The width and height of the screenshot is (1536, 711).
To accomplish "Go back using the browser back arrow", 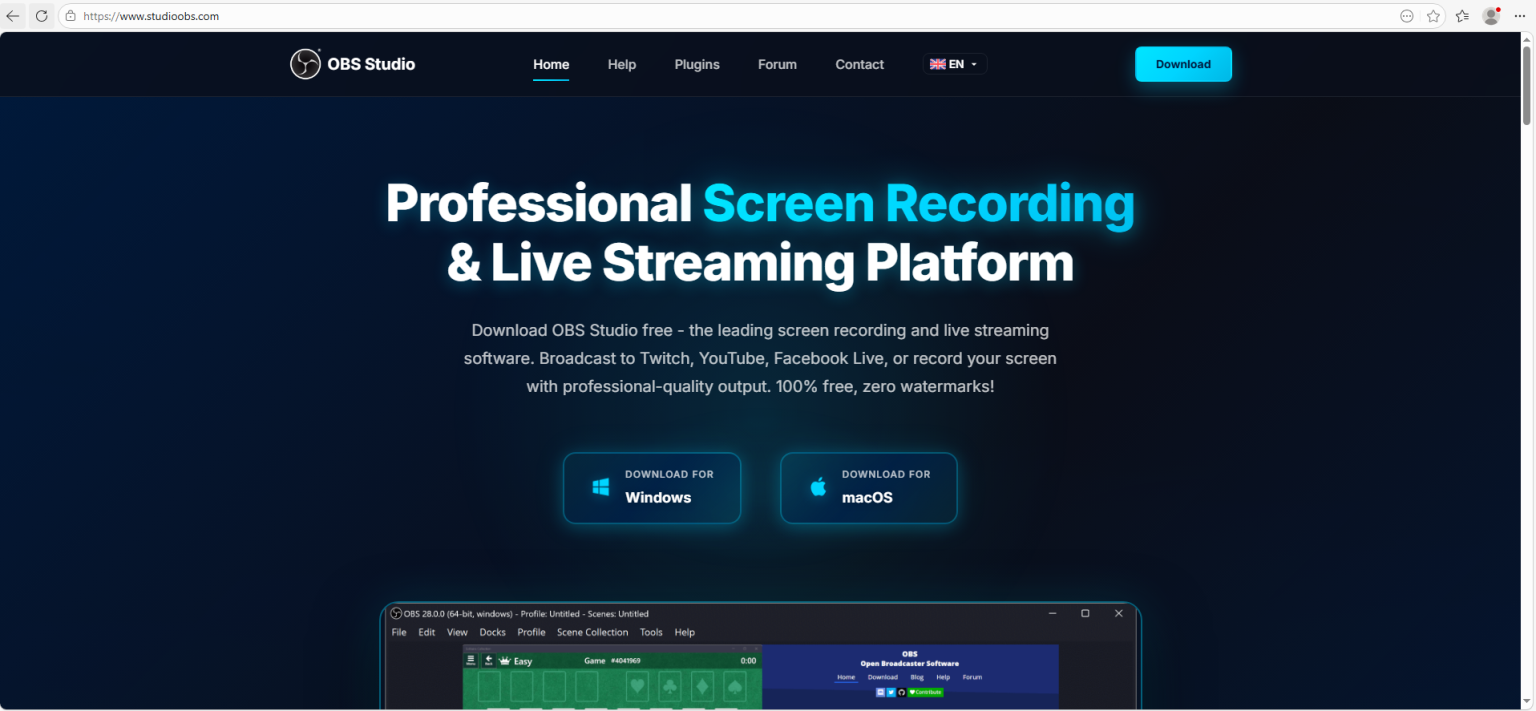I will [13, 16].
